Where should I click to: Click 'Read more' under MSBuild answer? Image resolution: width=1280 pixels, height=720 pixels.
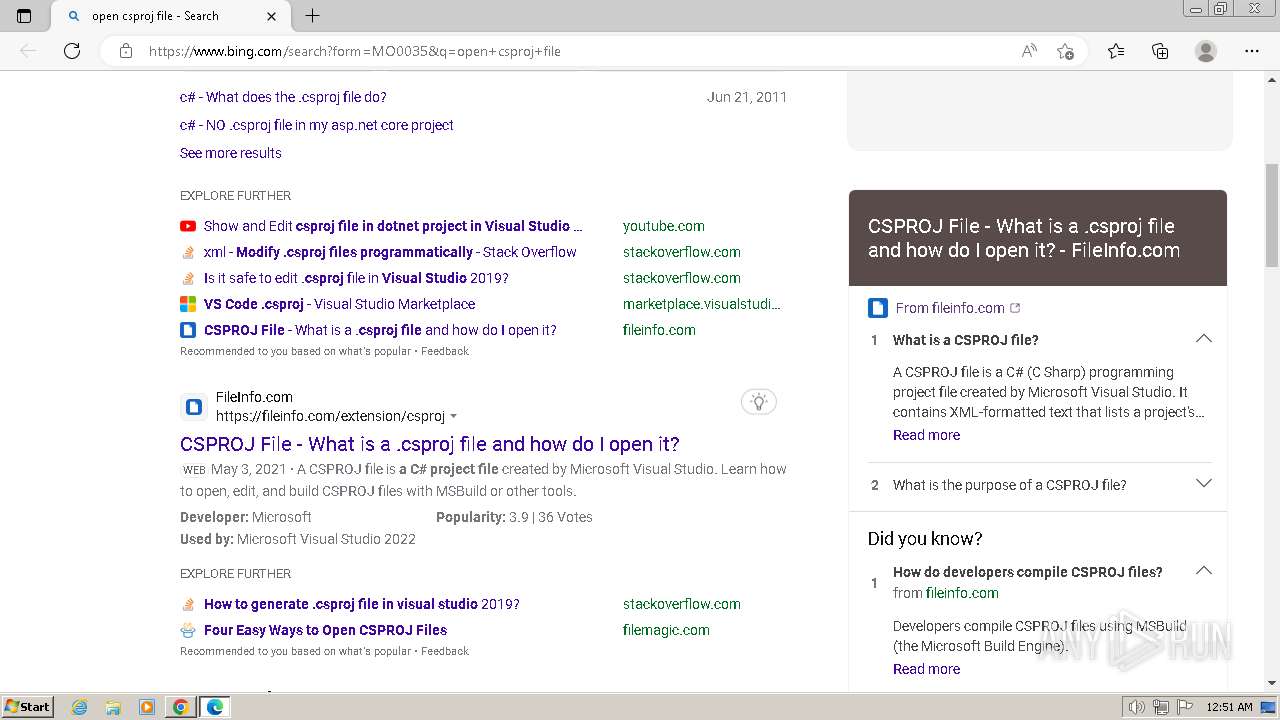pos(926,669)
